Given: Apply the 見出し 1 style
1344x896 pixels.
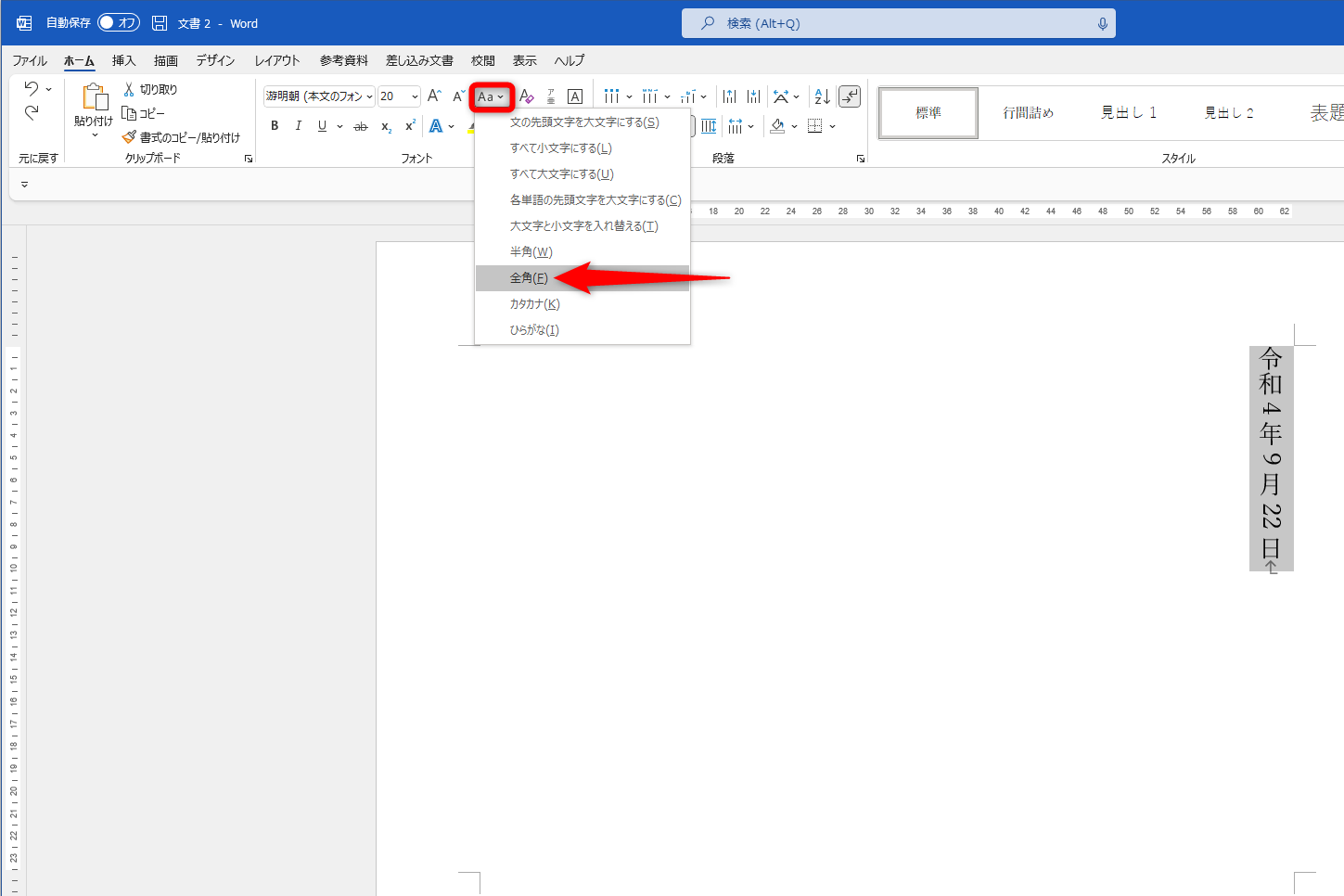Looking at the screenshot, I should click(1129, 112).
